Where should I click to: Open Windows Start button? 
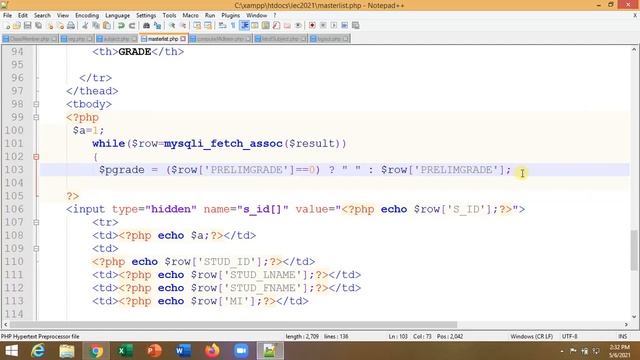[x=11, y=351]
